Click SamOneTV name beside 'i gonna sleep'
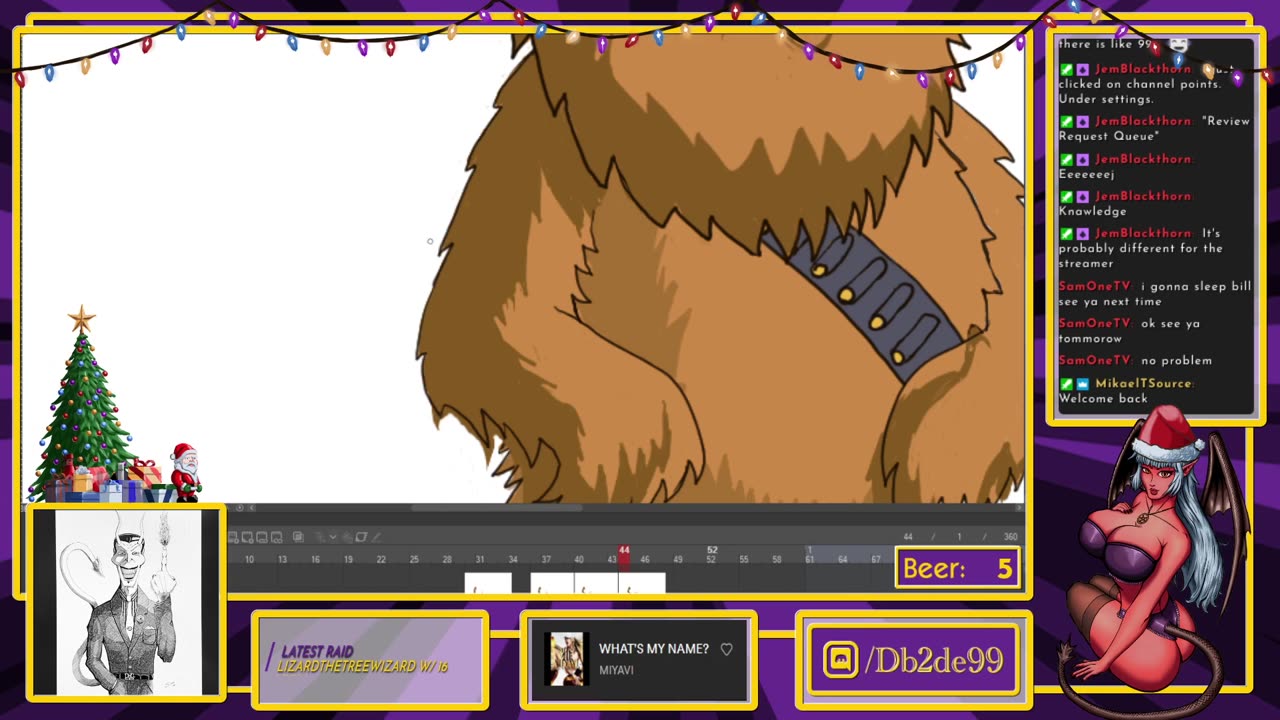The image size is (1280, 720). [x=1095, y=286]
